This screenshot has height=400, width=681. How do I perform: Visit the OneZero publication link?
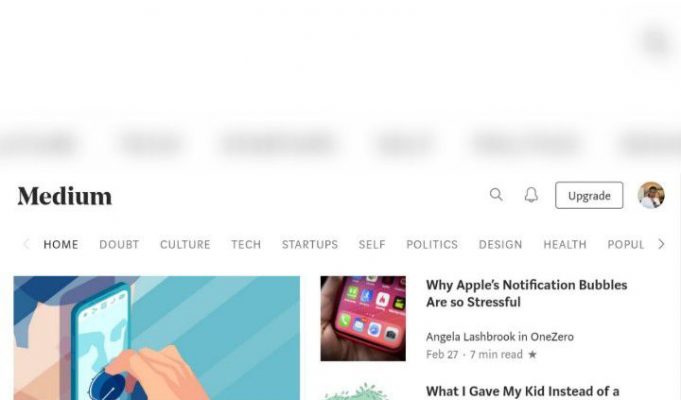click(x=552, y=337)
